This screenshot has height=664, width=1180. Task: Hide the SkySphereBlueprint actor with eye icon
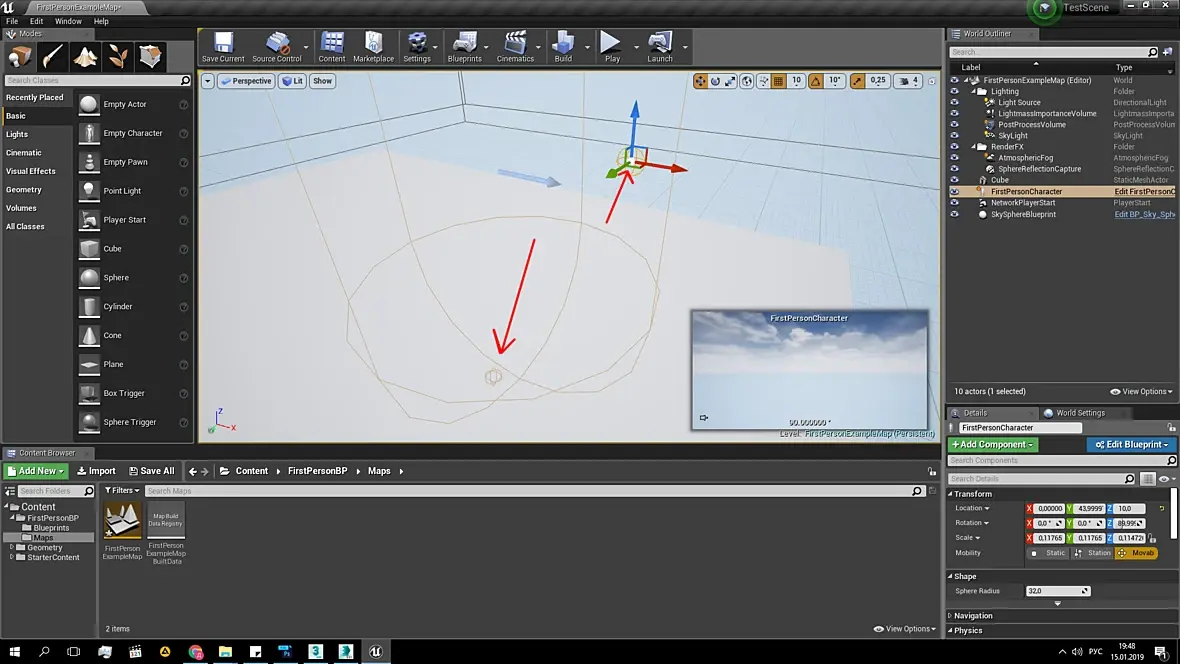(x=954, y=214)
